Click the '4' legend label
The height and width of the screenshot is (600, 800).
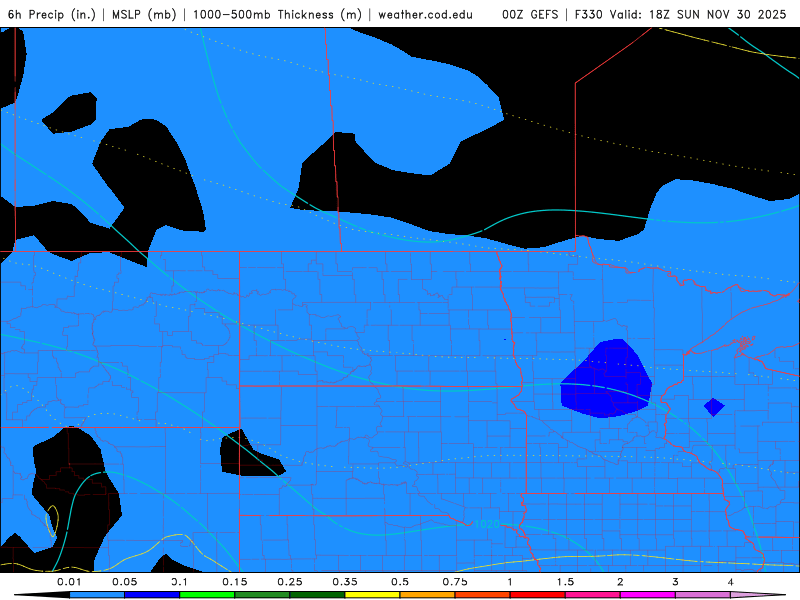(x=731, y=582)
